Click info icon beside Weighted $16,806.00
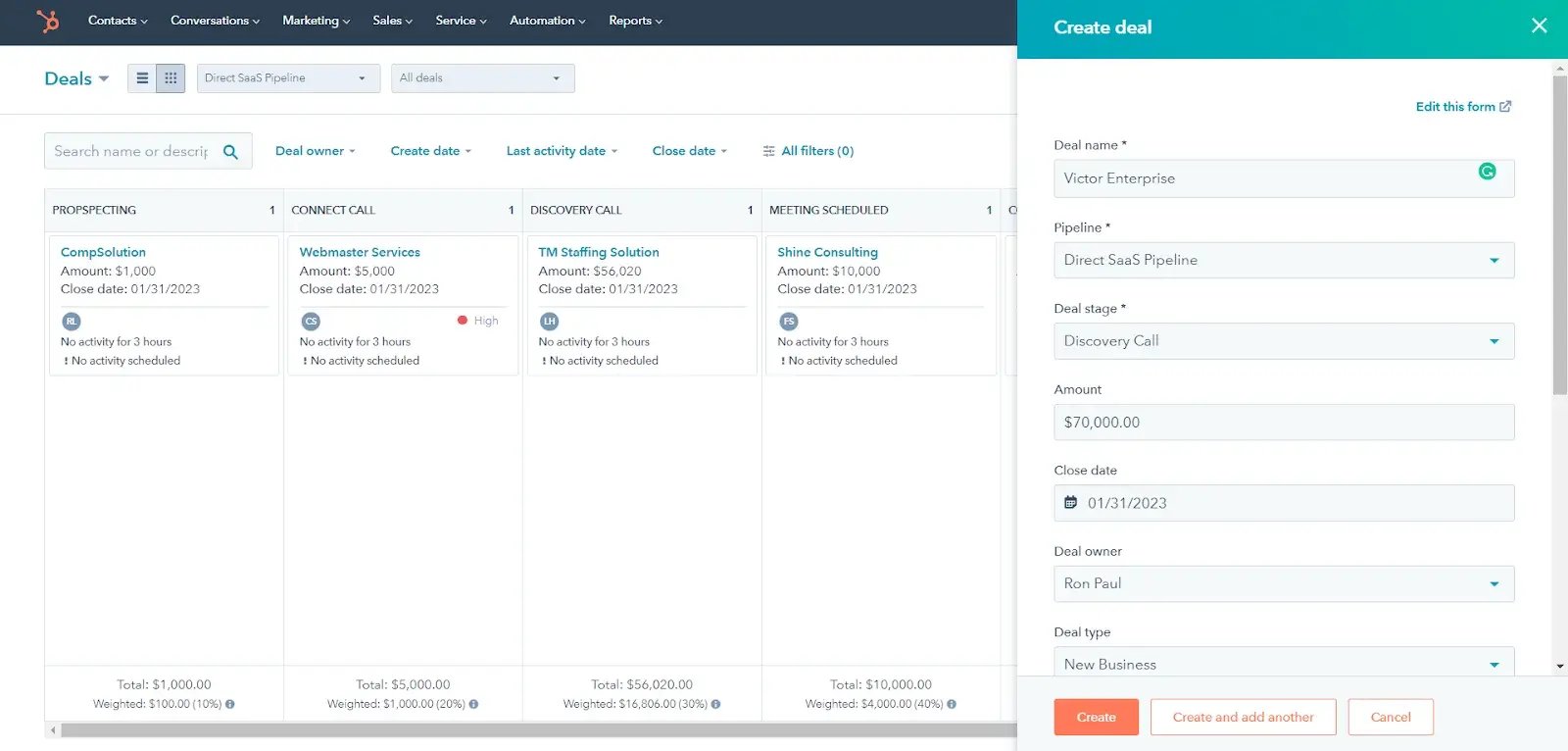This screenshot has width=1568, height=751. pyautogui.click(x=715, y=704)
